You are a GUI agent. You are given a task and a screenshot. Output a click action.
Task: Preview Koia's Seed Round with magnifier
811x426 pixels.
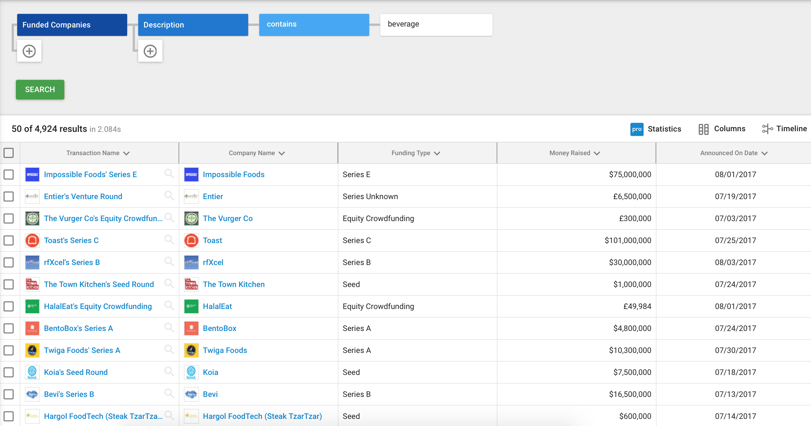[x=169, y=371]
